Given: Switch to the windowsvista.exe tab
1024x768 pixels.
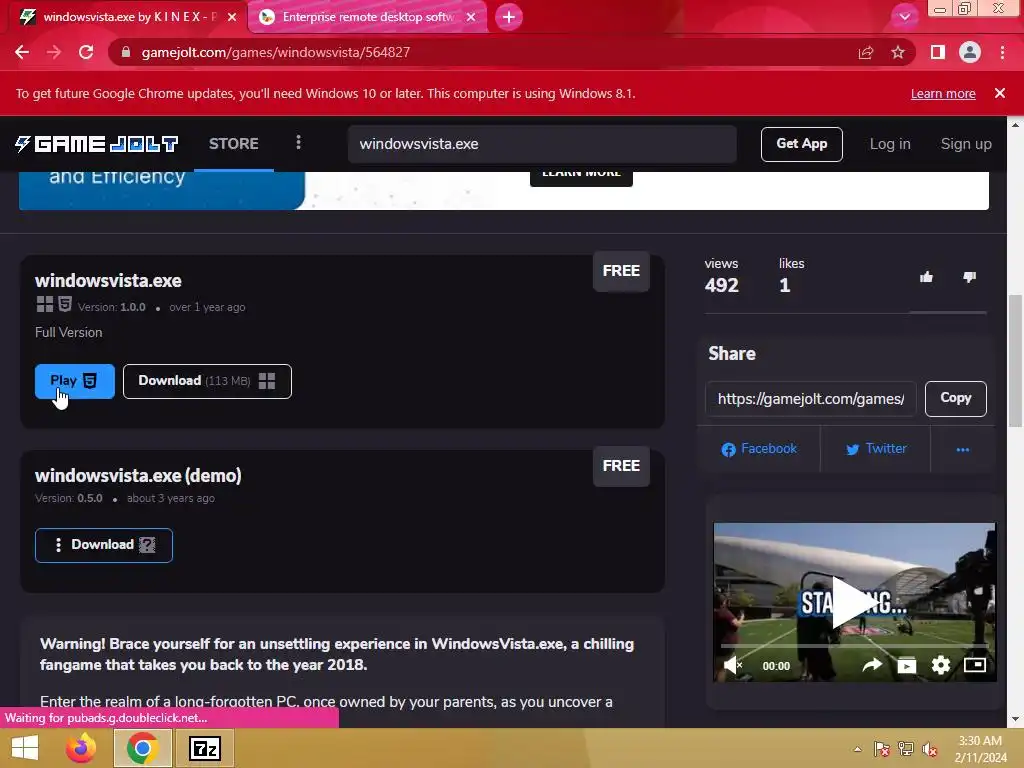Looking at the screenshot, I should 127,17.
